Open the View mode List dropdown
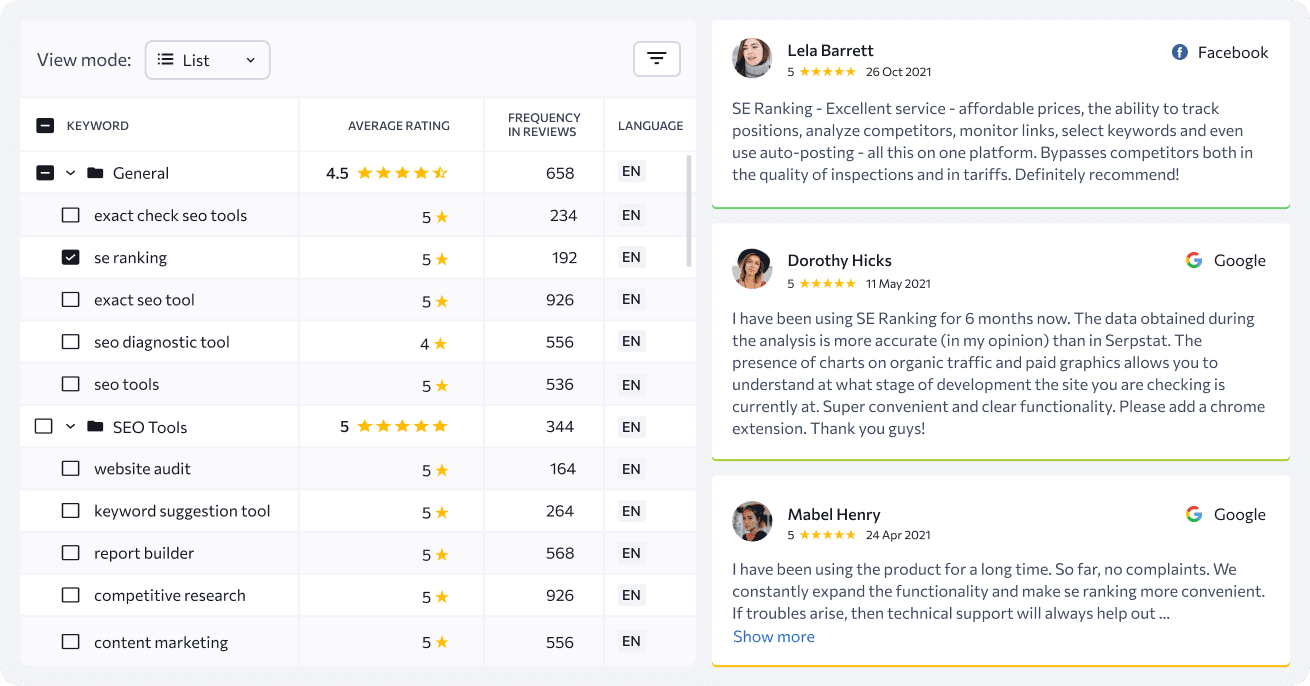 coord(208,60)
